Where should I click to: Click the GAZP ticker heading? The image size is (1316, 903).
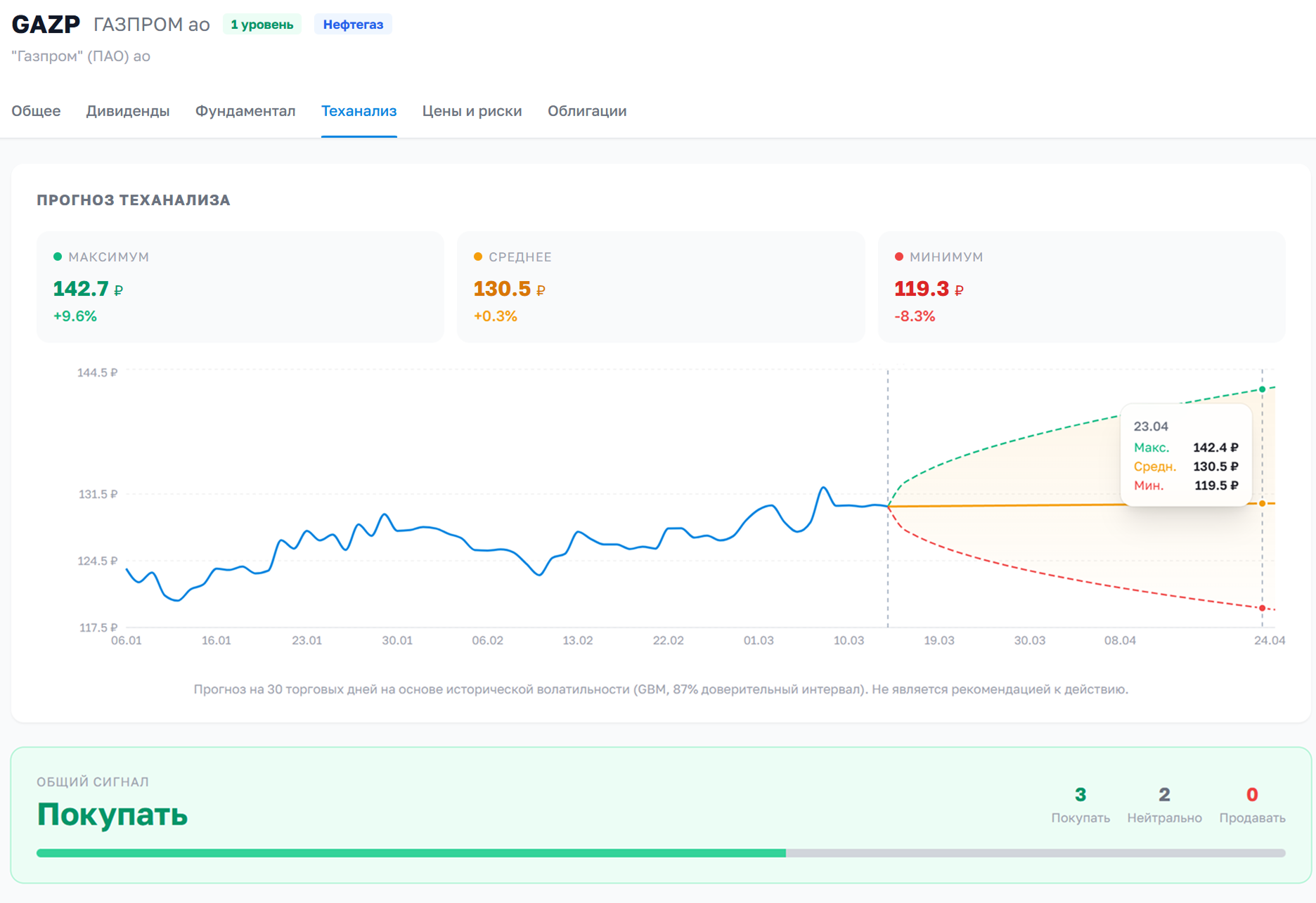click(x=46, y=25)
